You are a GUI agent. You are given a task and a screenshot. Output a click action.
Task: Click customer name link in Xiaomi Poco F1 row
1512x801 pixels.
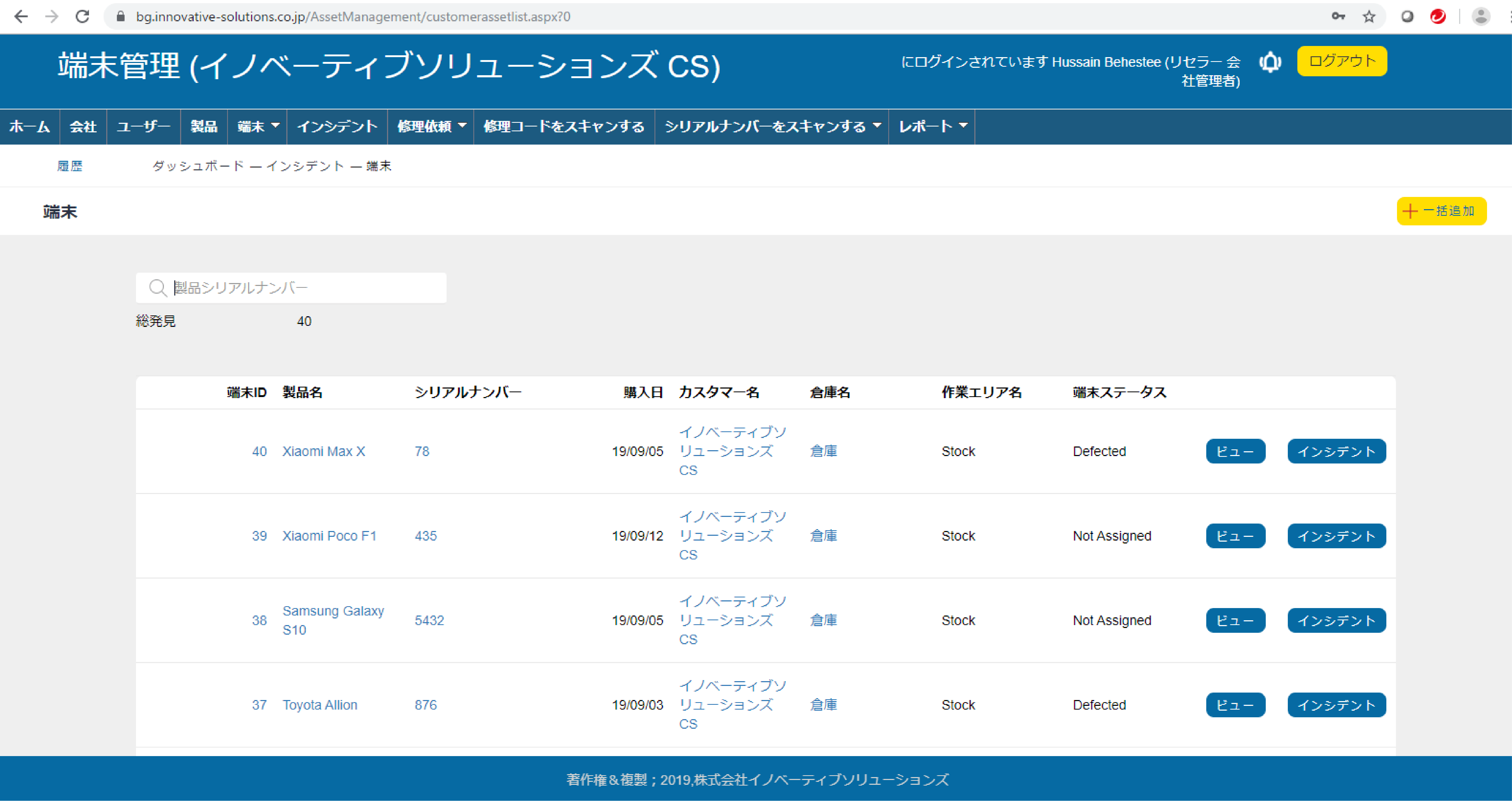coord(733,536)
